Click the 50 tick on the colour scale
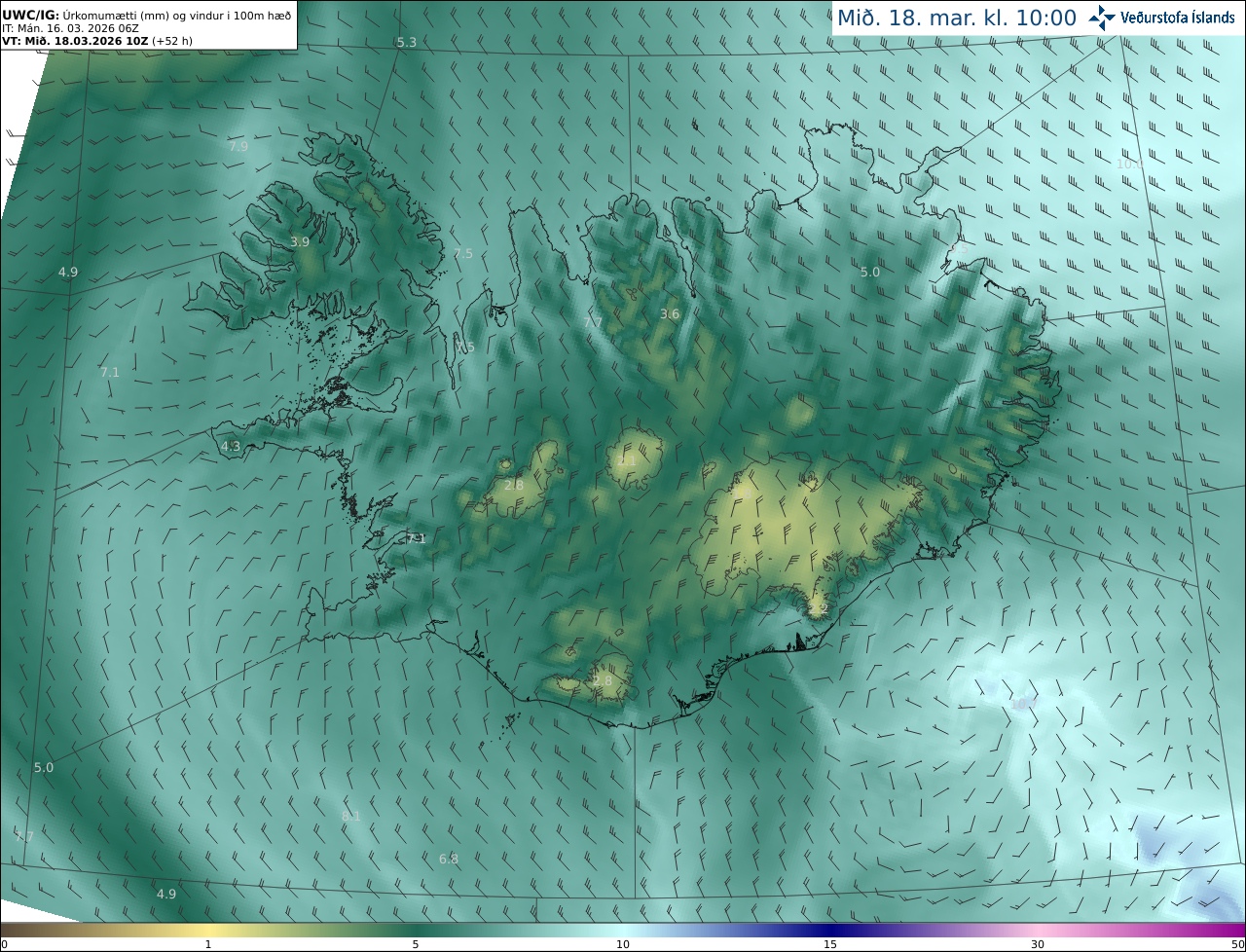 pyautogui.click(x=1238, y=944)
